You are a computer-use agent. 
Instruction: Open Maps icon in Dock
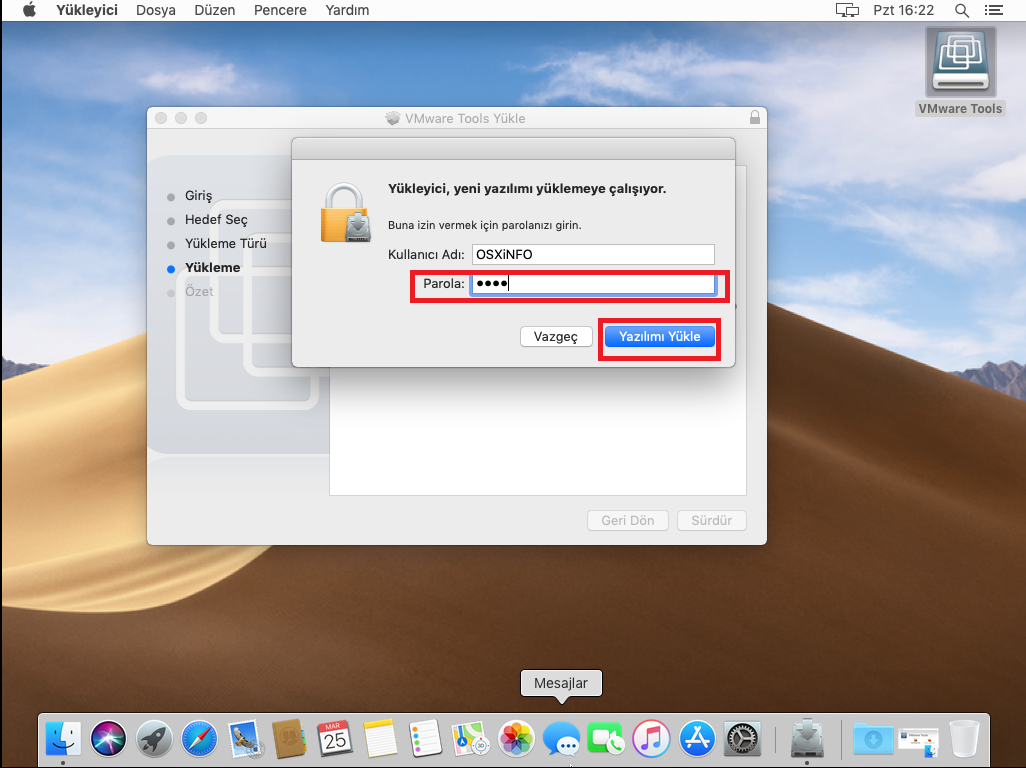[470, 739]
